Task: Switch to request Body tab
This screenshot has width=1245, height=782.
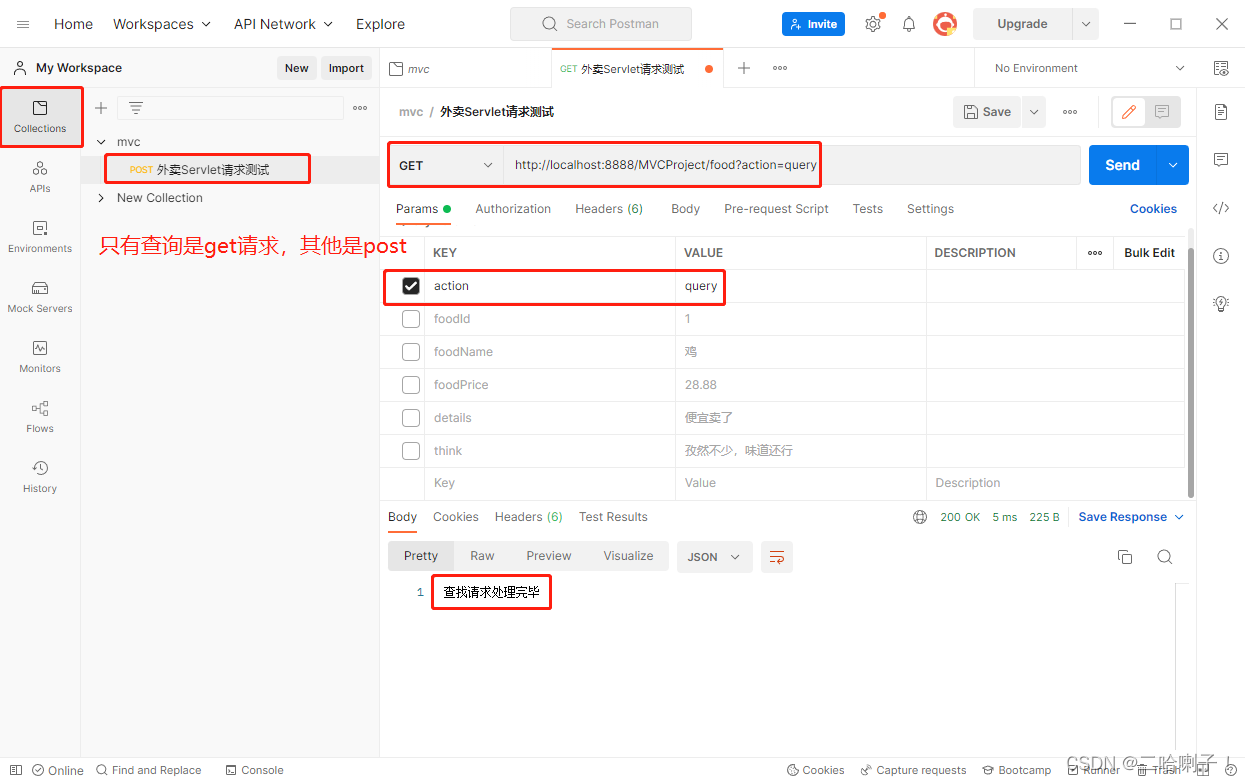Action: [x=685, y=209]
